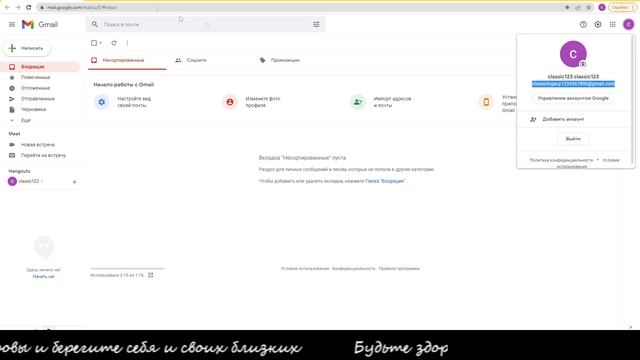Click Управление аккаунтом Google button

pos(573,98)
